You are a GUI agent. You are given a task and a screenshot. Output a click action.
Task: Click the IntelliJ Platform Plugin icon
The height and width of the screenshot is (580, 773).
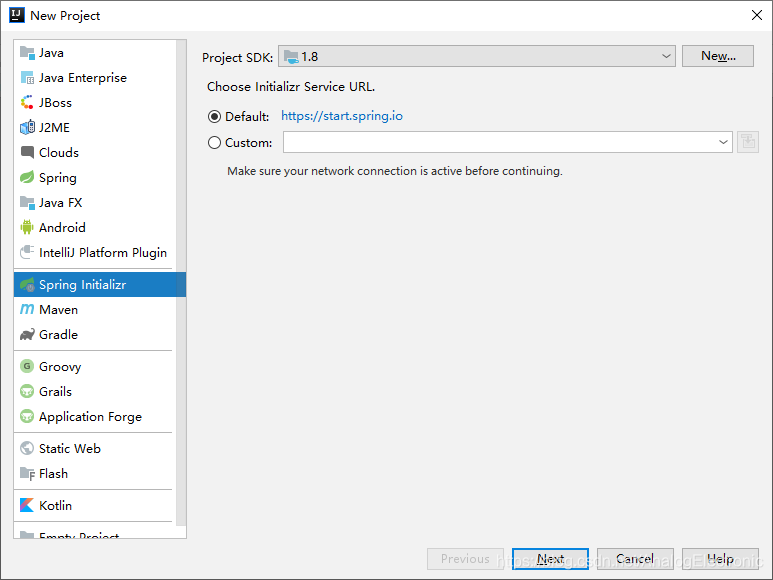(x=27, y=252)
